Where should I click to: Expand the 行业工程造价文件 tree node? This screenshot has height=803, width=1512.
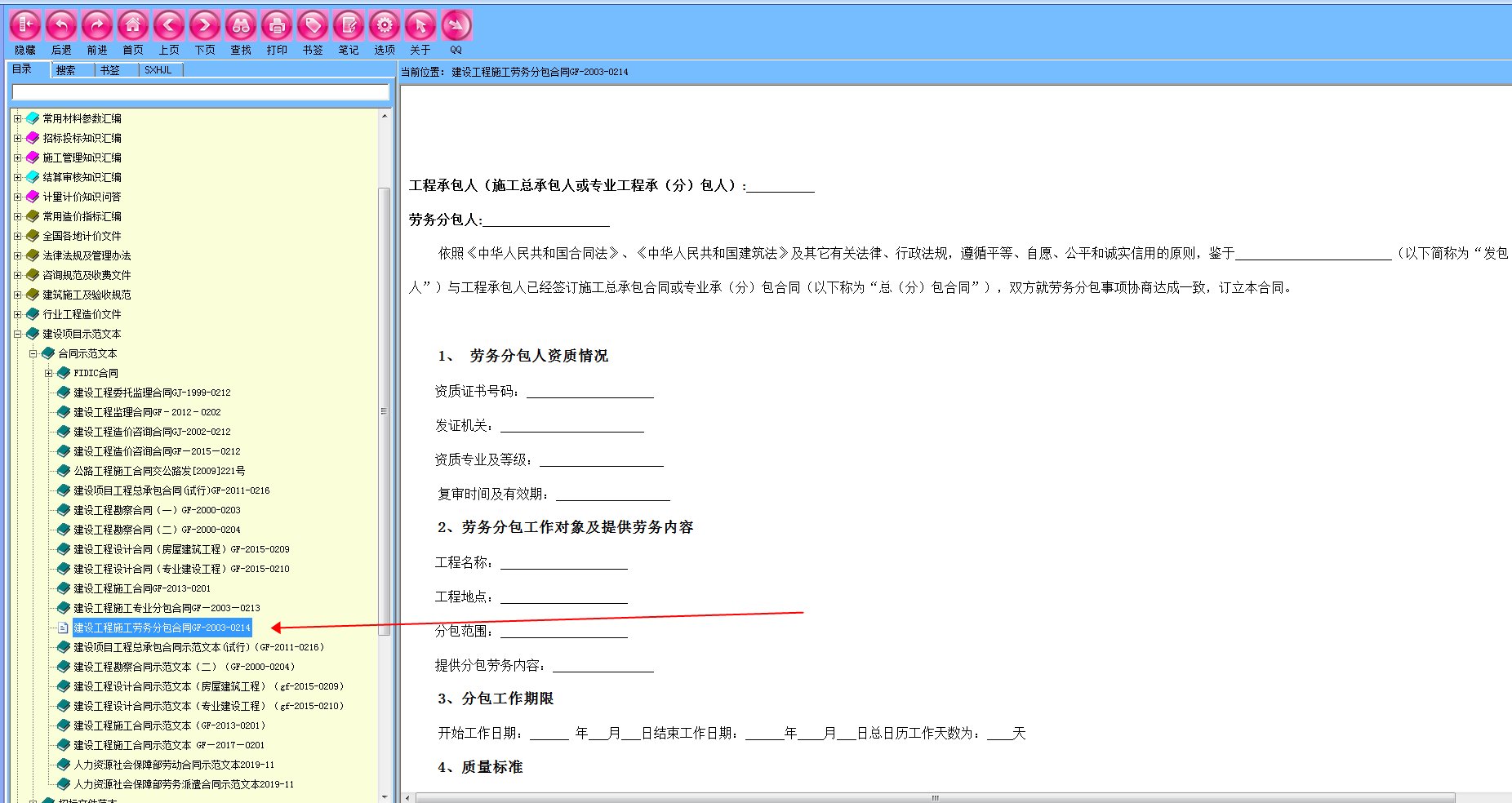coord(17,314)
